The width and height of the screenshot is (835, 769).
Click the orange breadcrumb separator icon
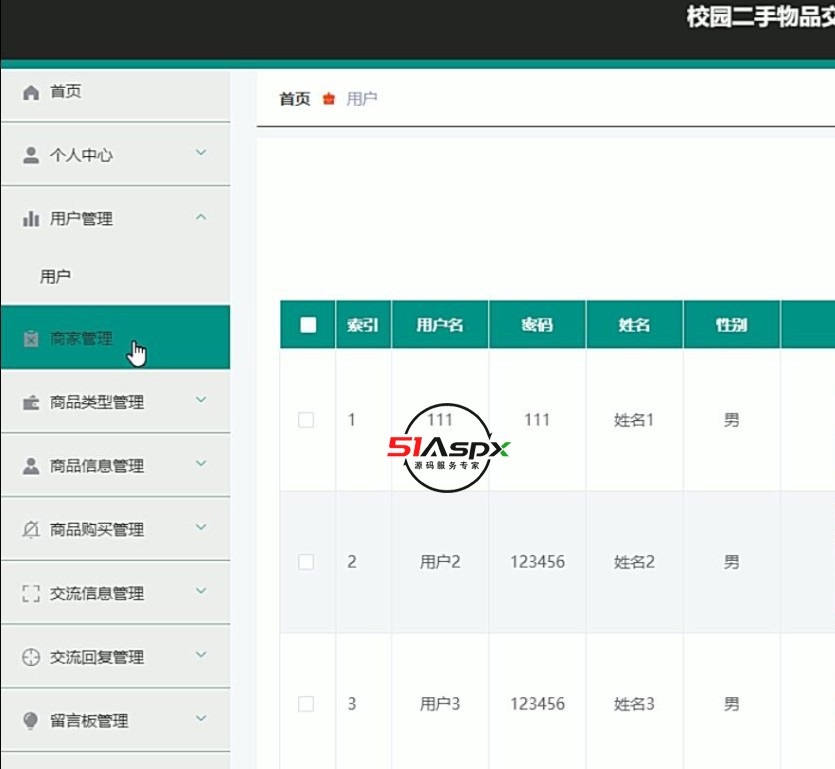329,99
